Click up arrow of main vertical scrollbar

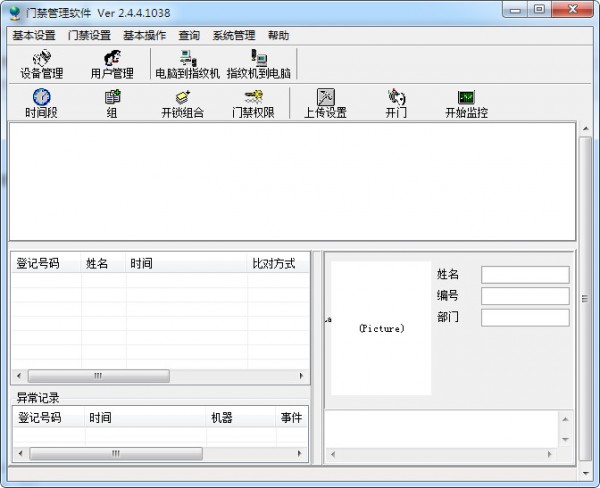pos(586,129)
